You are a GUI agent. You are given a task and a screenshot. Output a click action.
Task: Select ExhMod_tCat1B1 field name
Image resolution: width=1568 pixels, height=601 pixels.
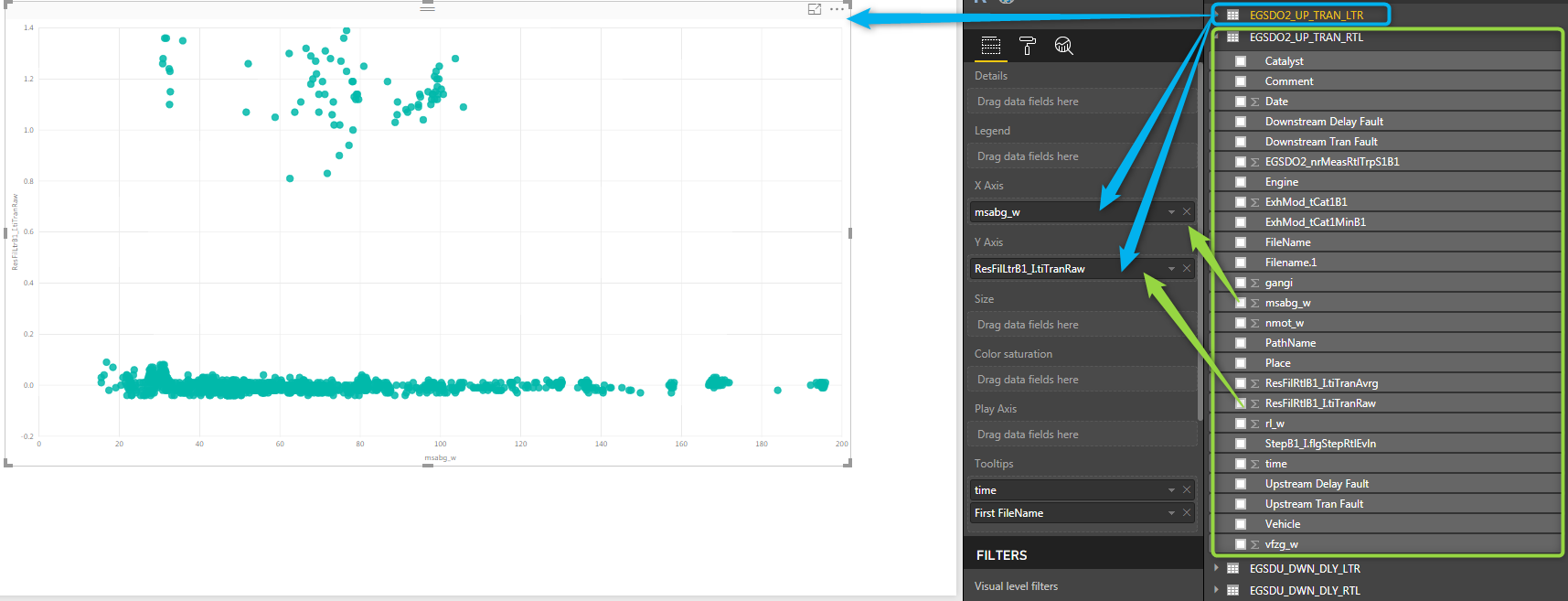[x=1306, y=202]
